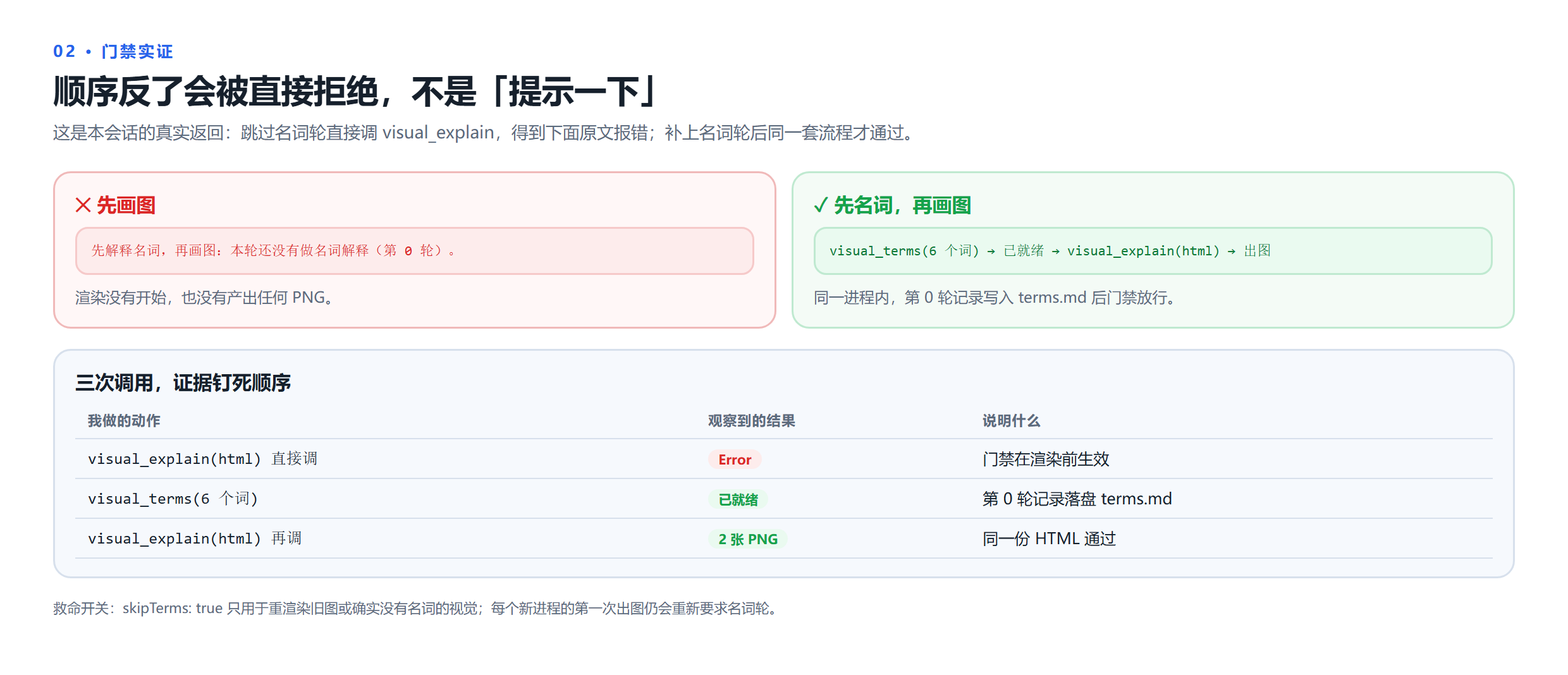Click the red X icon beside 先画图
Image resolution: width=1568 pixels, height=675 pixels.
[83, 205]
